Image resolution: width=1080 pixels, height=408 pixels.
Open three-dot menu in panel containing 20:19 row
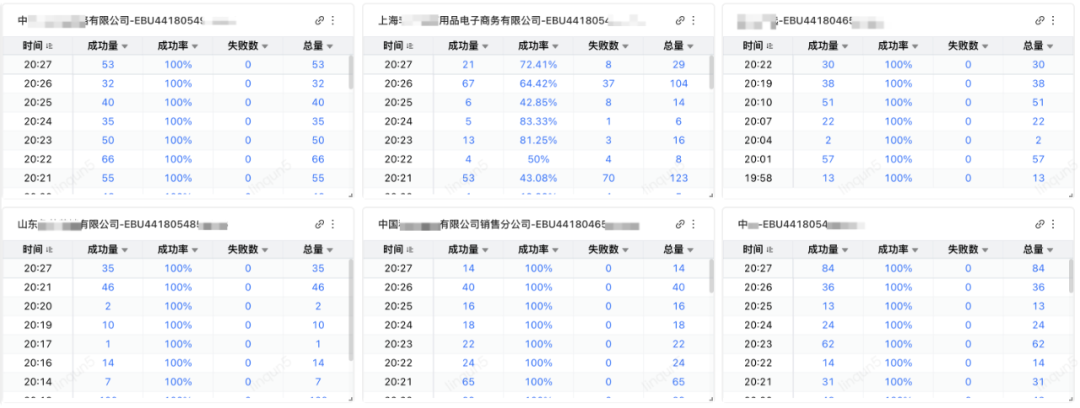pos(1053,21)
